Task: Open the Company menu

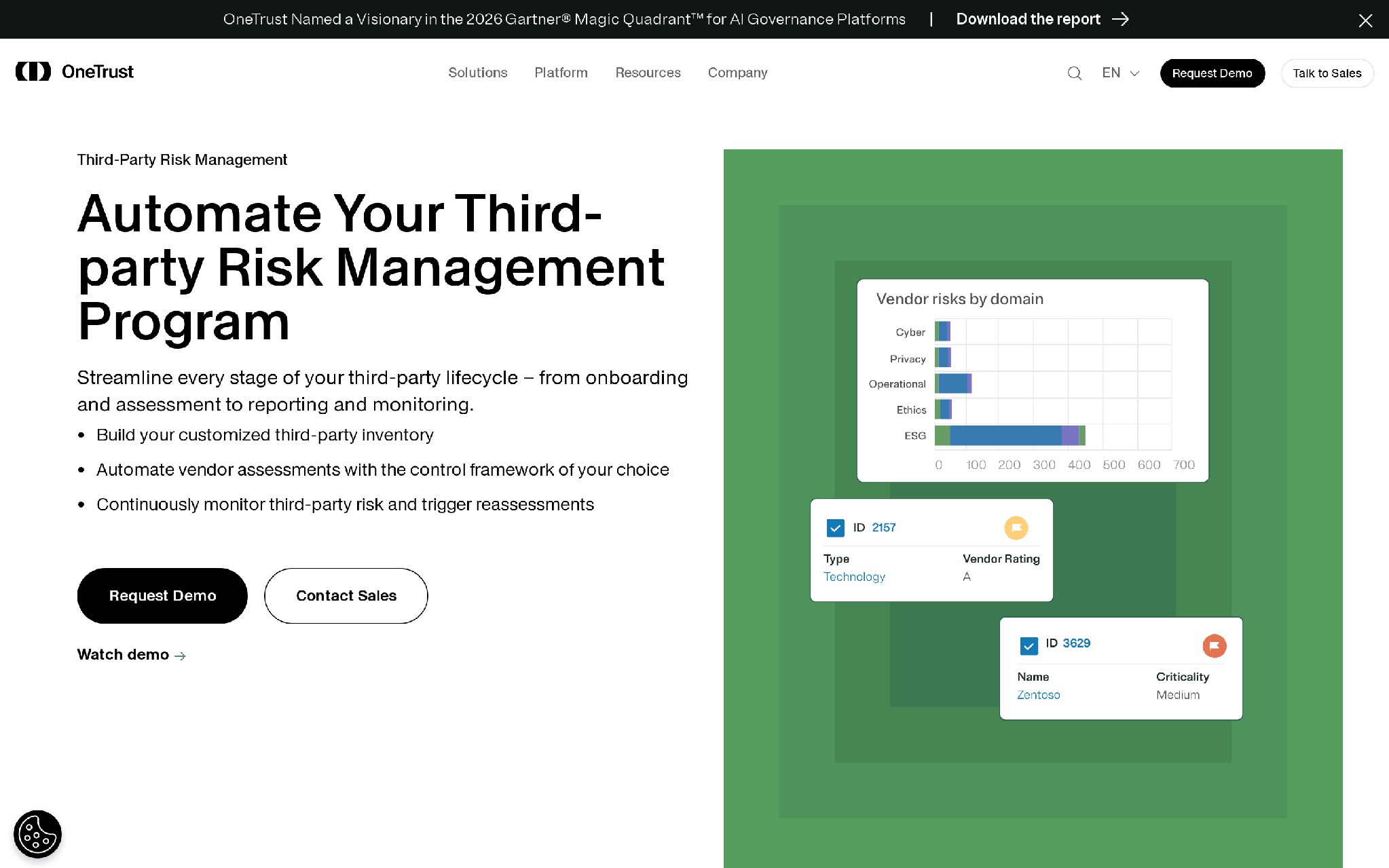Action: (x=737, y=73)
